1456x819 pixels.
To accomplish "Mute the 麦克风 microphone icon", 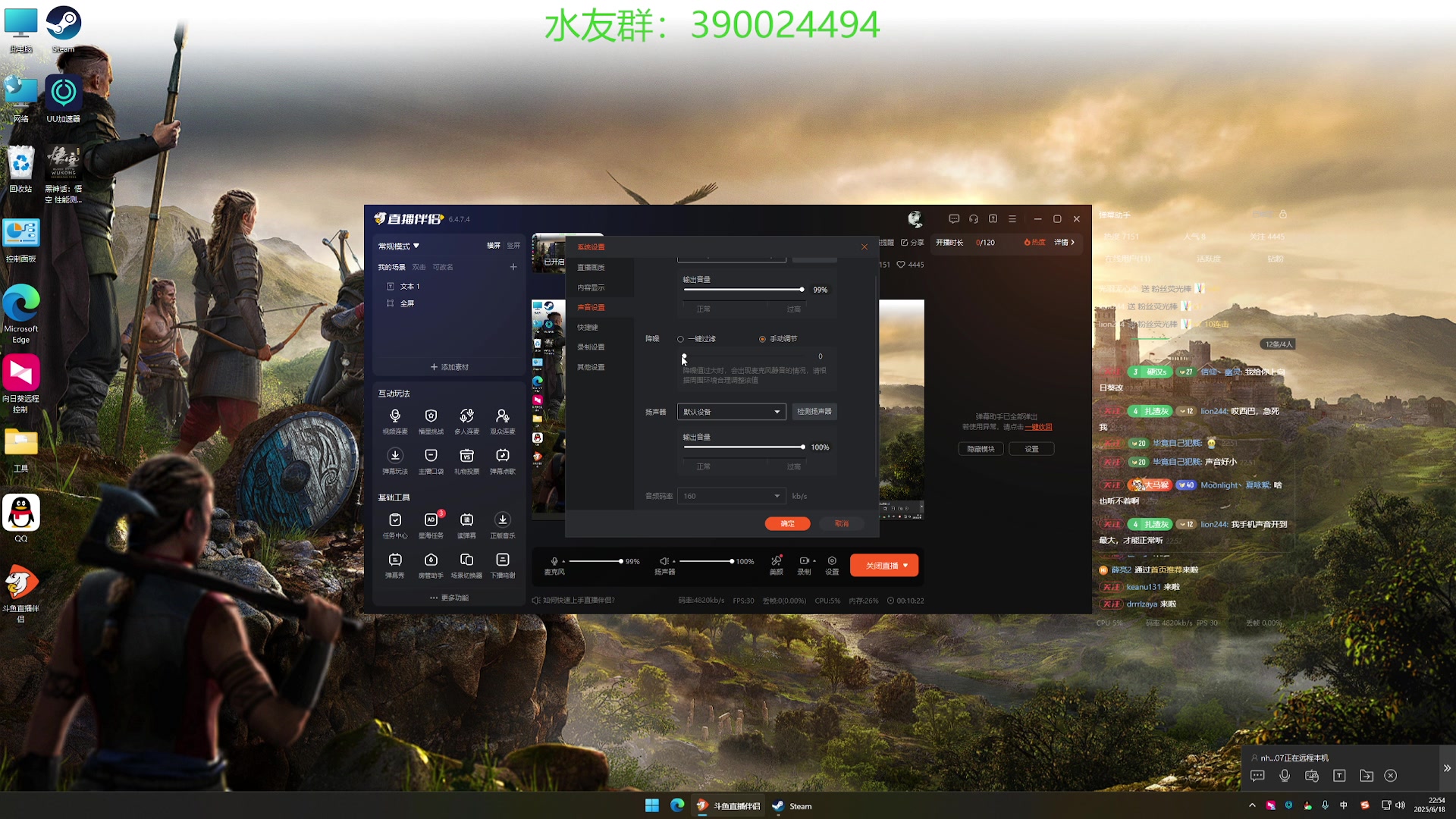I will coord(554,561).
